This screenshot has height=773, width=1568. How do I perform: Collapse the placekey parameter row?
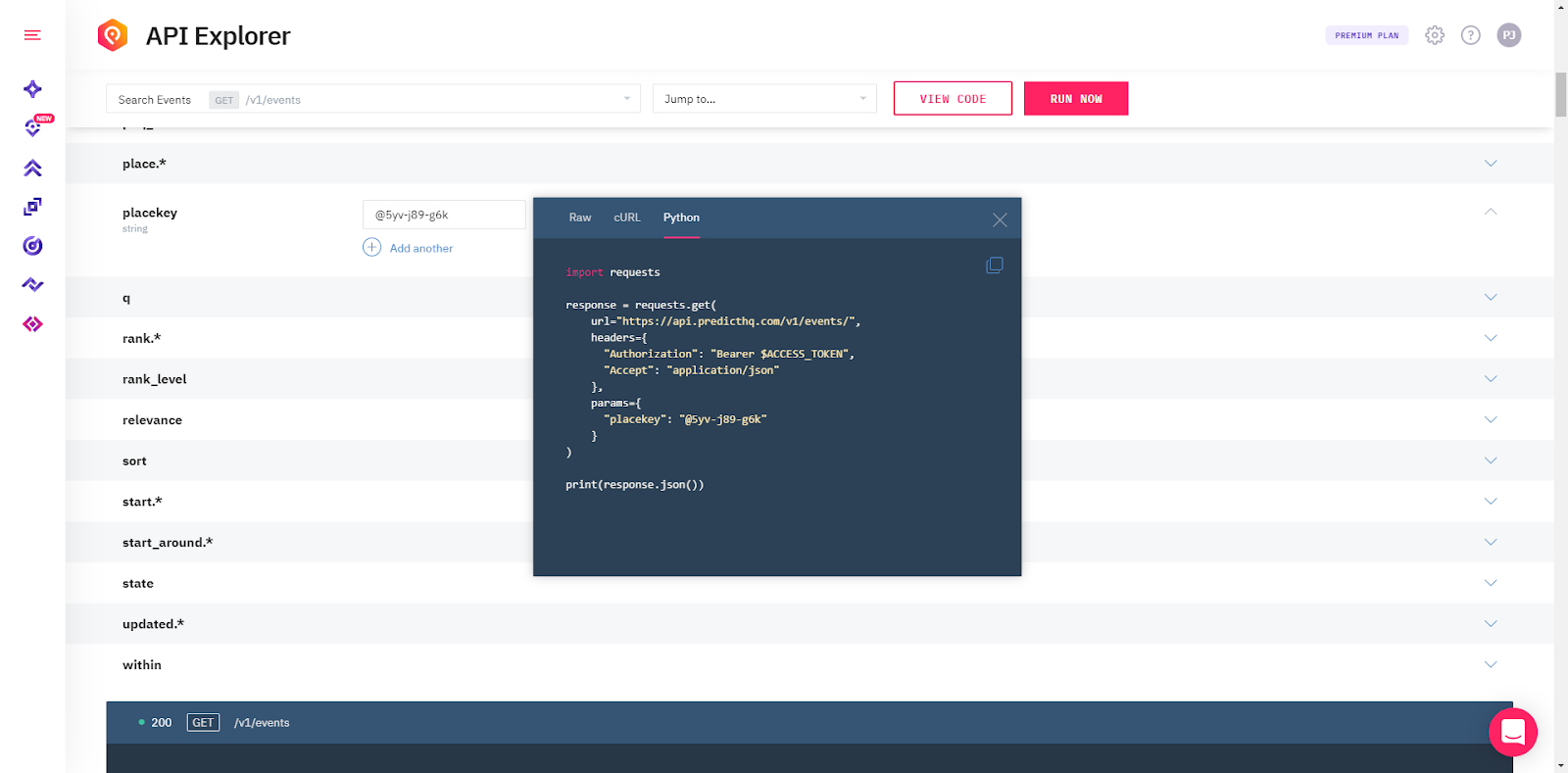click(1491, 212)
